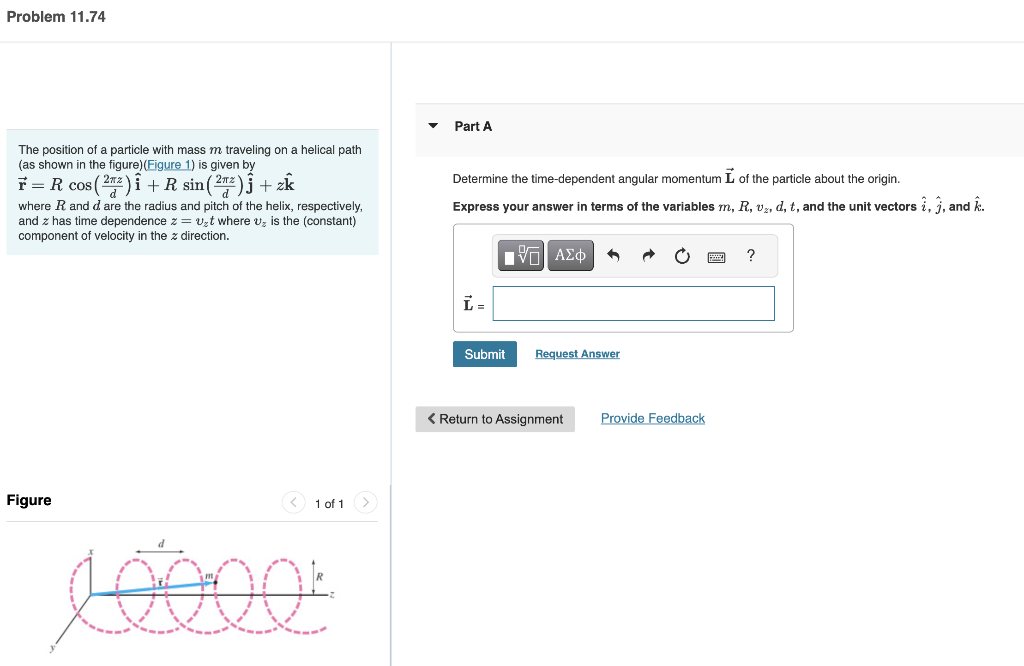Click the next figure chevron arrow
This screenshot has width=1024, height=666.
(x=366, y=503)
